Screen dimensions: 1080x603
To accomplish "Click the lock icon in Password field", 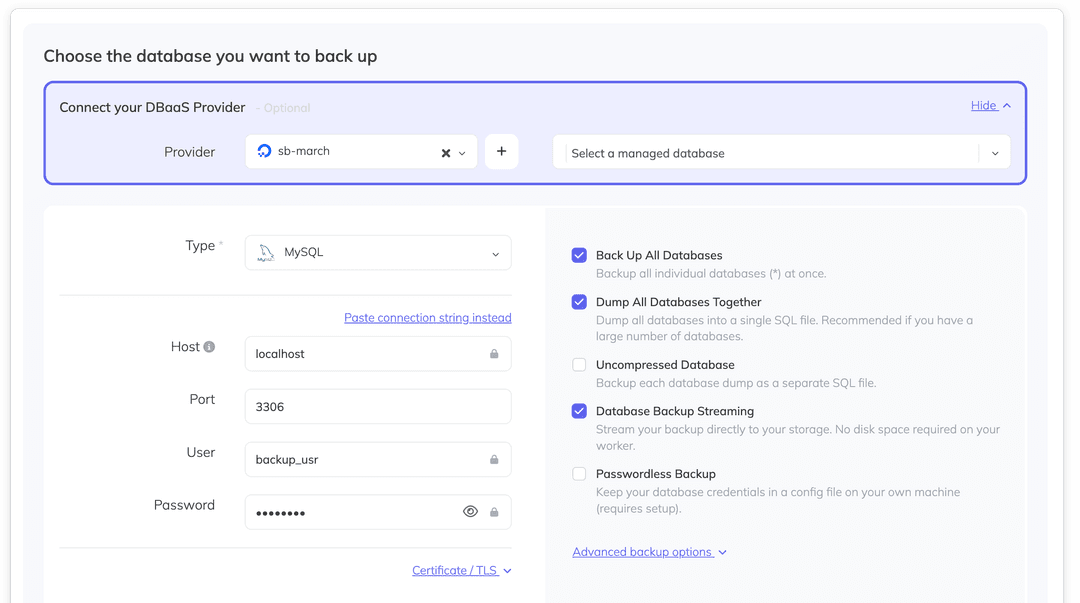I will 494,512.
